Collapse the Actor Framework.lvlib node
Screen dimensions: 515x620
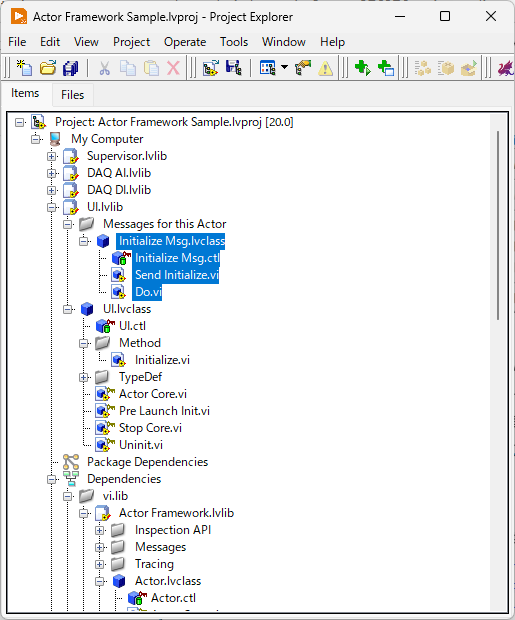click(x=83, y=513)
